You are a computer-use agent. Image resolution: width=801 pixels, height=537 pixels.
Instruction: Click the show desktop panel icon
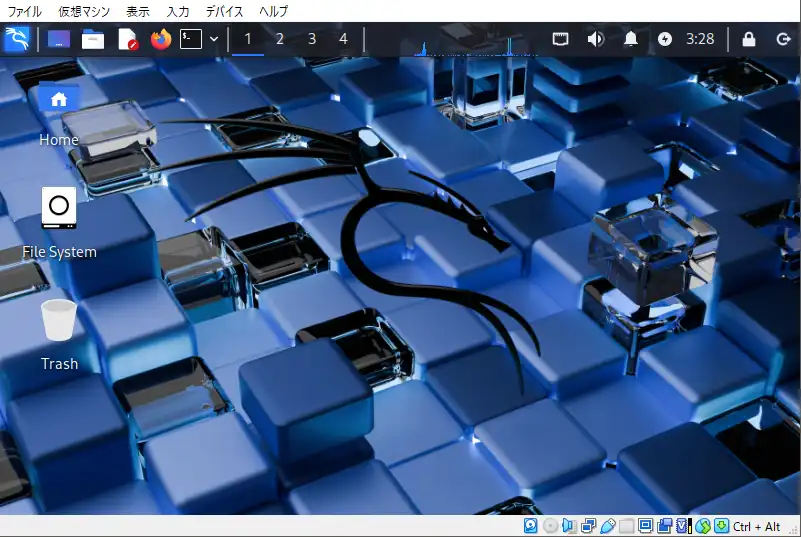click(59, 39)
